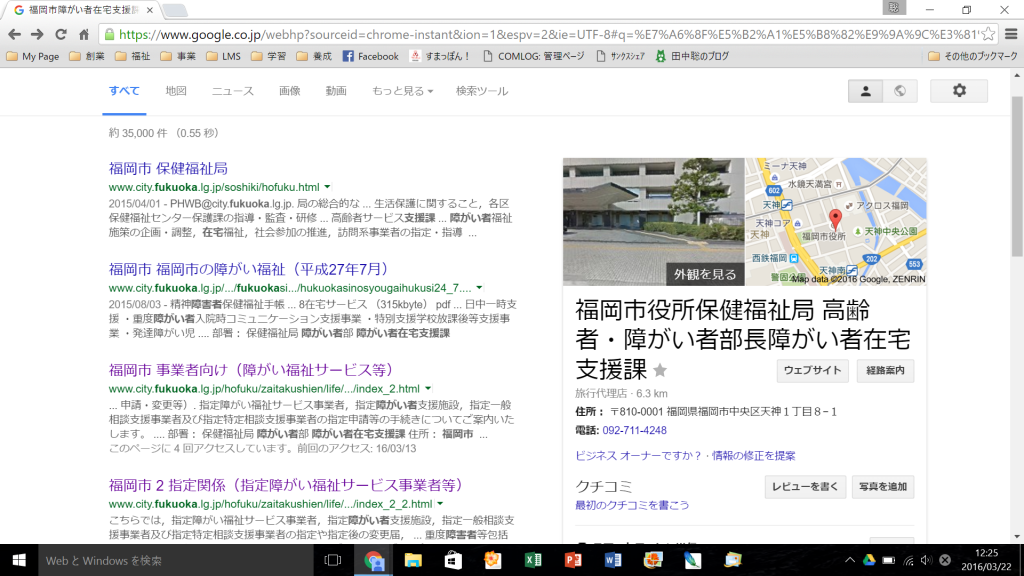View 外観を見る street photo
The height and width of the screenshot is (576, 1024).
click(654, 221)
